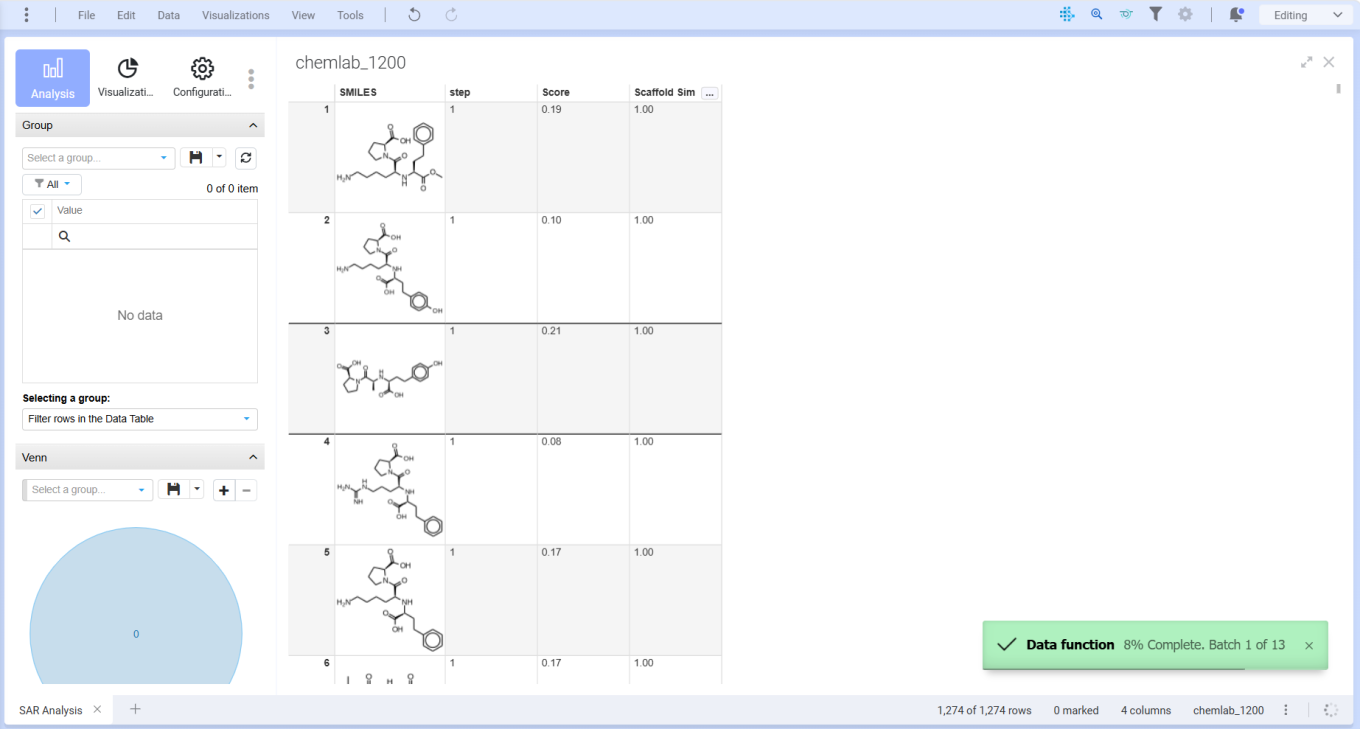Toggle the Value header checkbox
Image resolution: width=1360 pixels, height=729 pixels.
(x=37, y=211)
